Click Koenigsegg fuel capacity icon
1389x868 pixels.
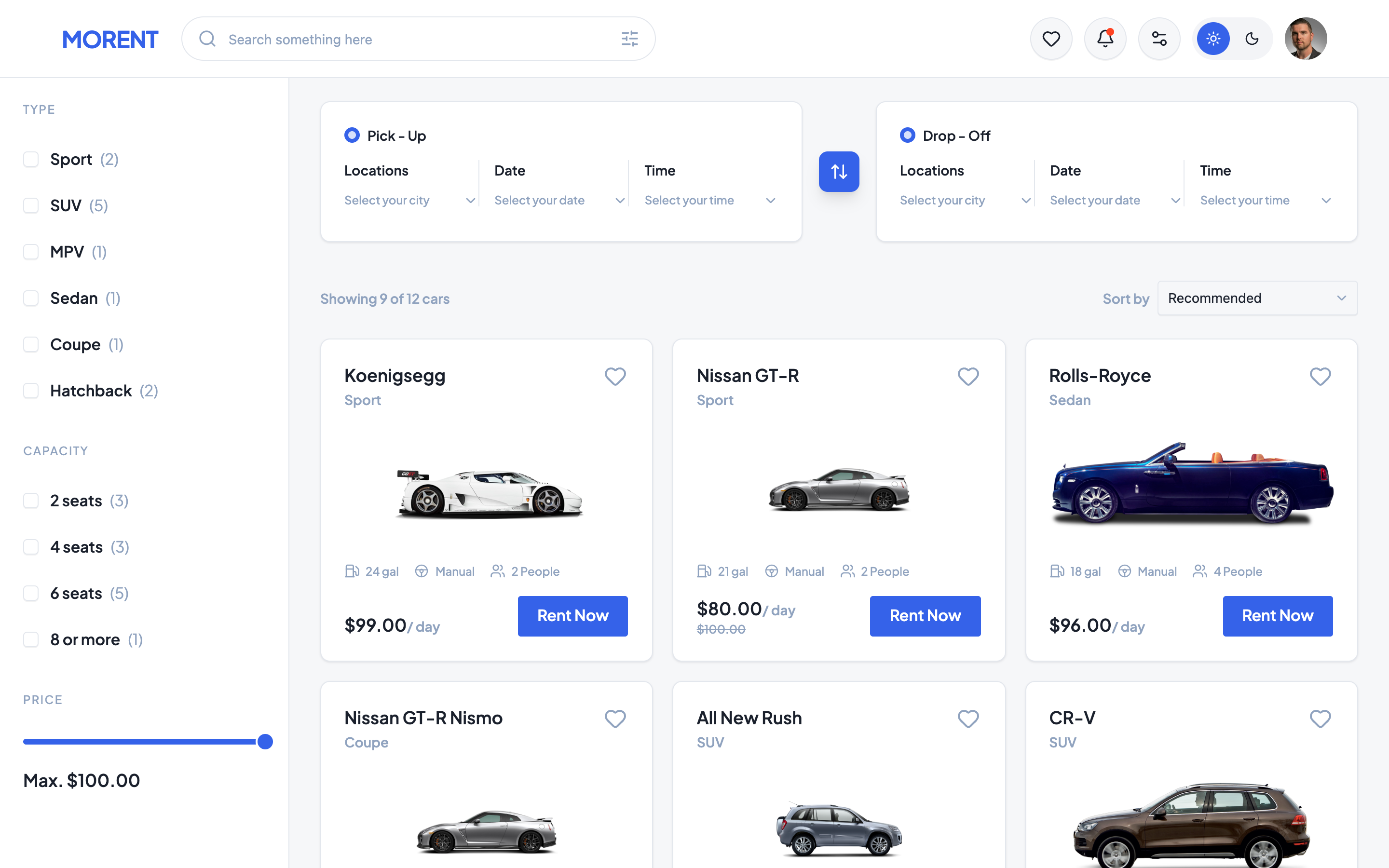pyautogui.click(x=352, y=571)
